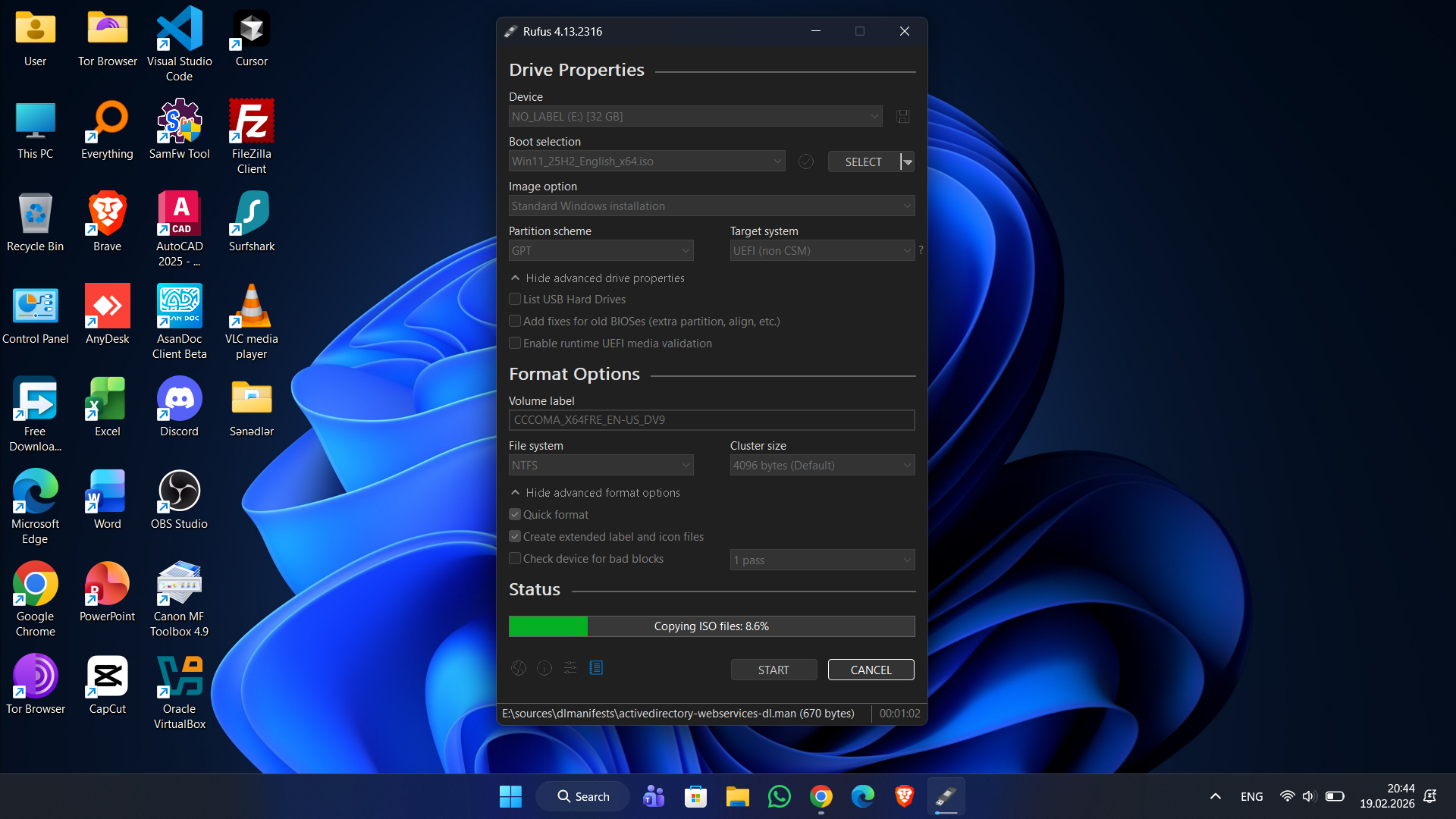Click the ENG language indicator
1456x819 pixels.
pyautogui.click(x=1252, y=796)
